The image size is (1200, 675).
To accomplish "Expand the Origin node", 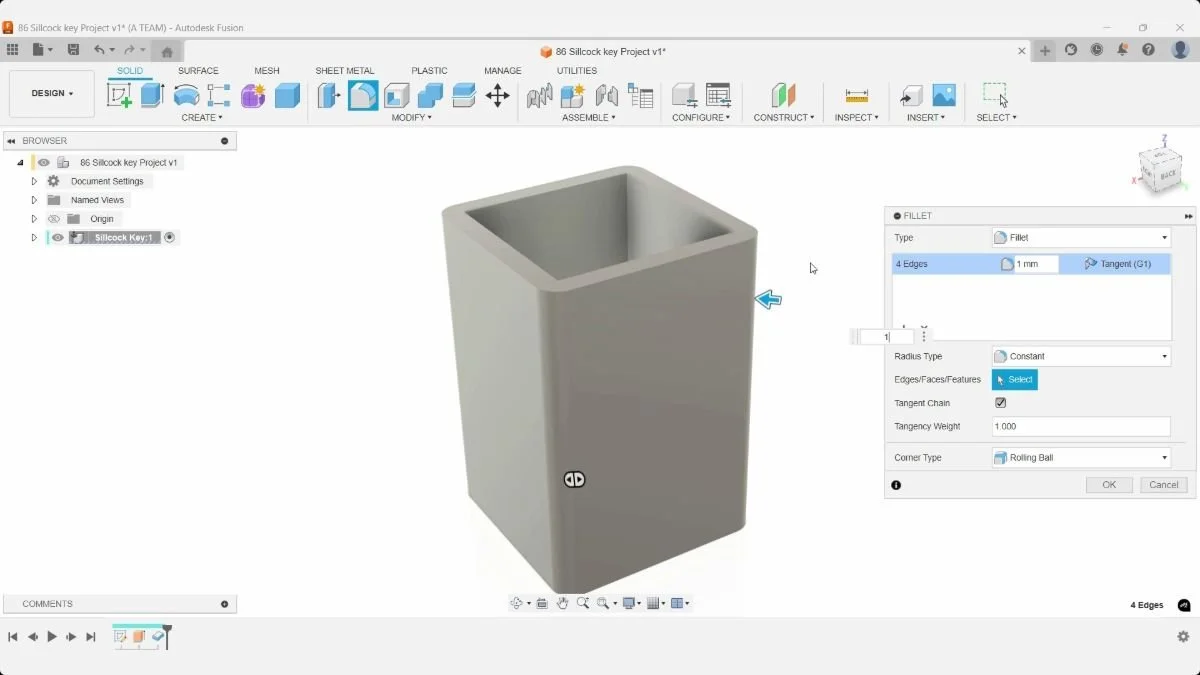I will click(x=34, y=219).
